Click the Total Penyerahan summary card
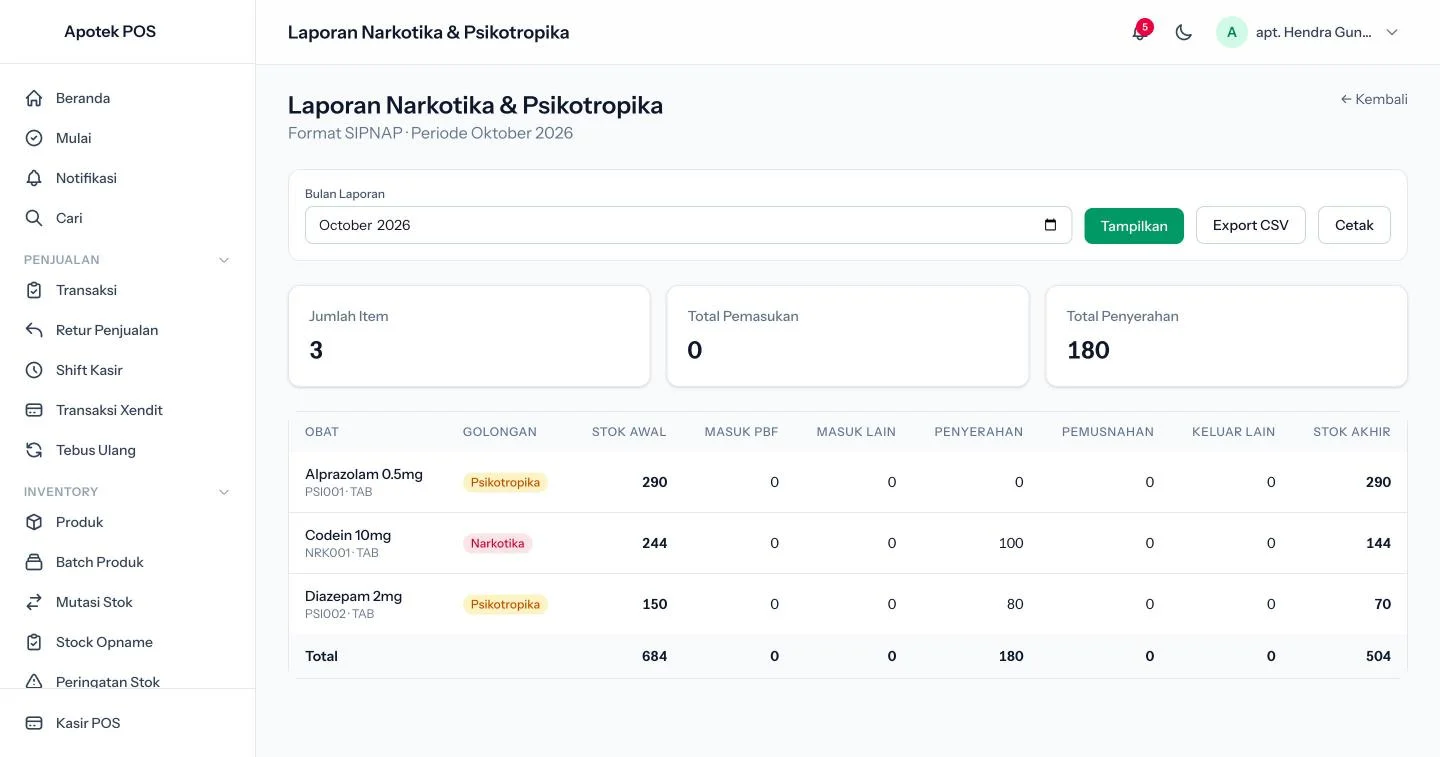Image resolution: width=1440 pixels, height=757 pixels. pyautogui.click(x=1226, y=336)
